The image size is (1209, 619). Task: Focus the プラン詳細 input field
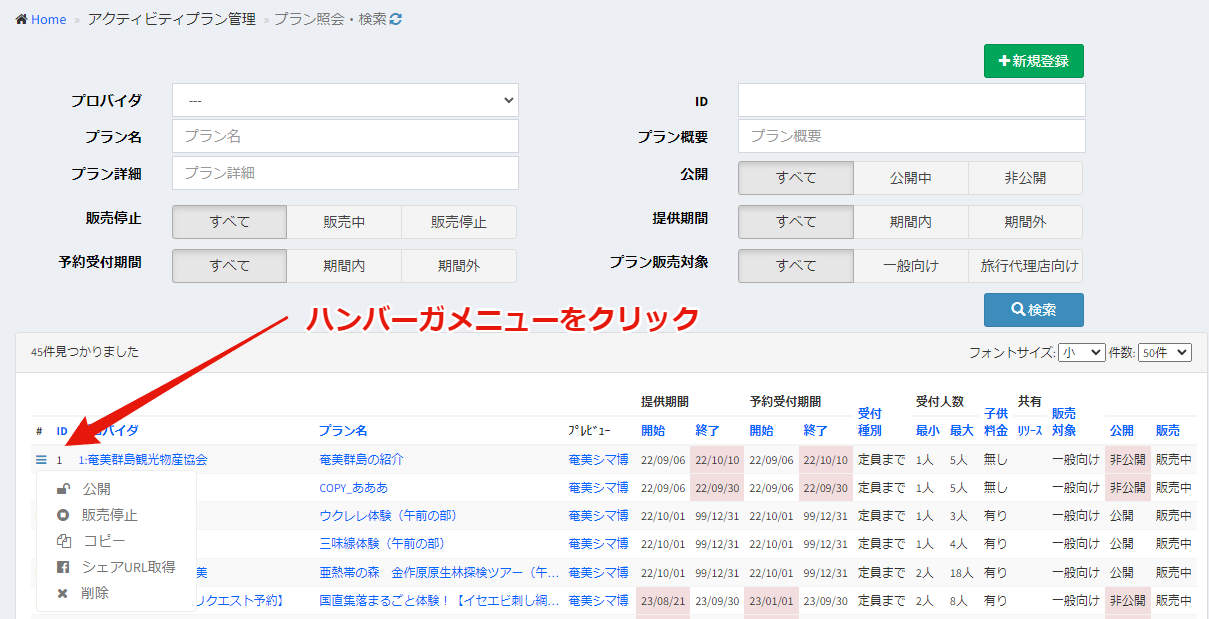(x=346, y=172)
